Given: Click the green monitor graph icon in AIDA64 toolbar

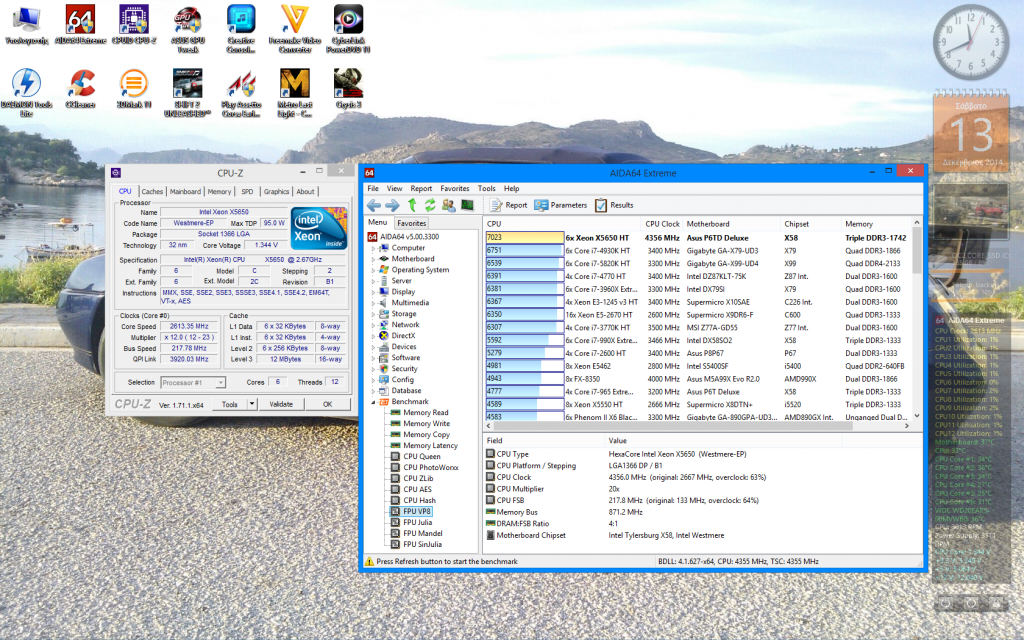Looking at the screenshot, I should (x=467, y=205).
